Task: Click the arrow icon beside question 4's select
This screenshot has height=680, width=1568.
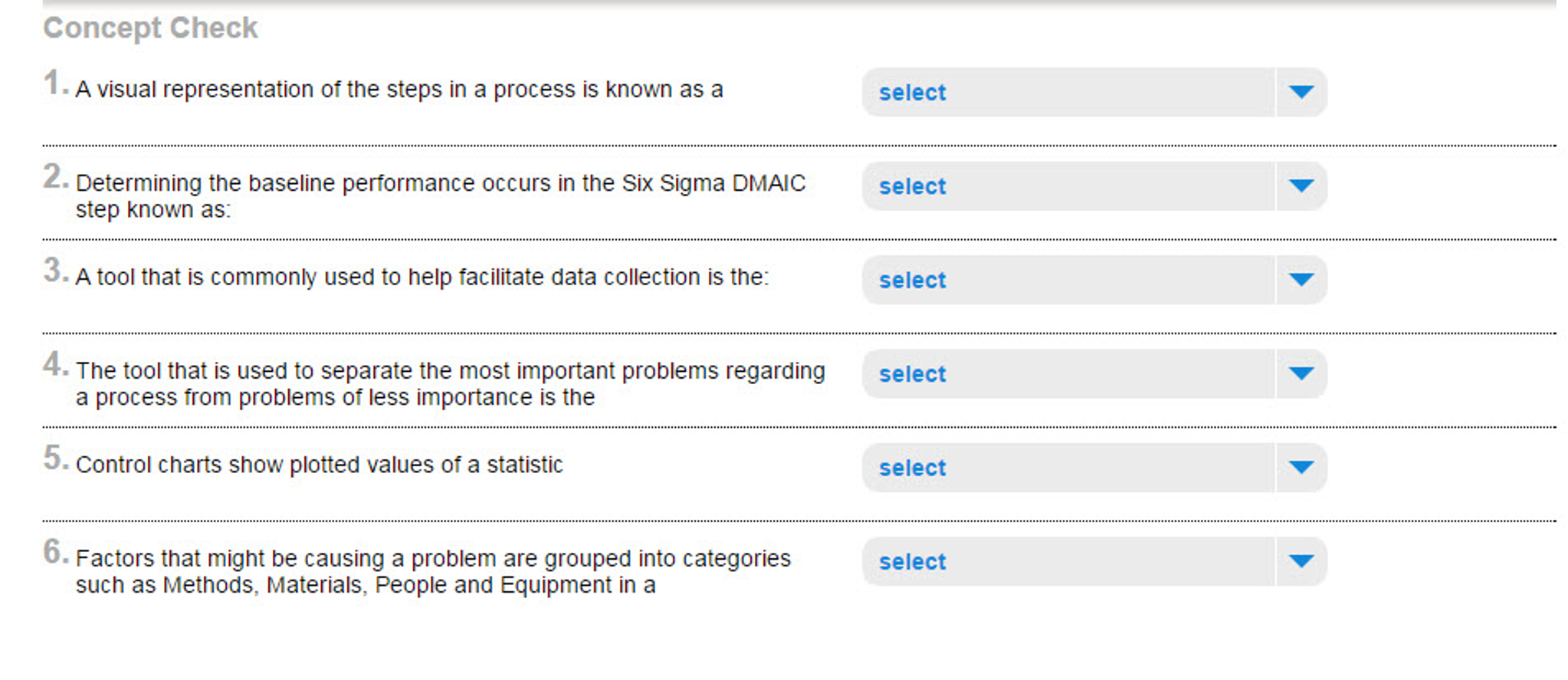Action: [x=1301, y=373]
